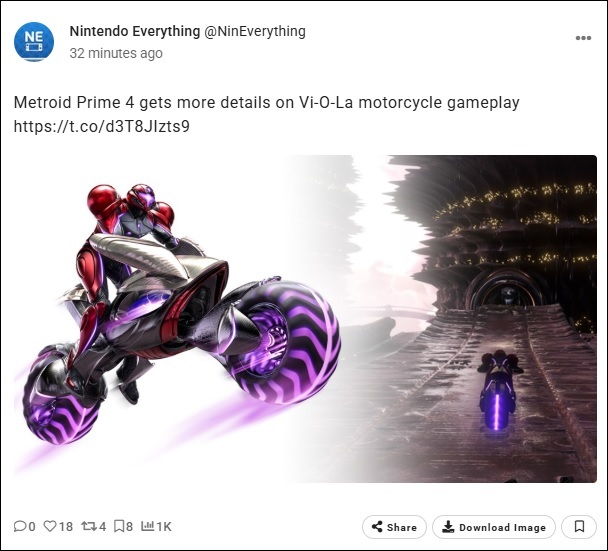Open the Vi-O-La motorcycle post image

coord(305,319)
